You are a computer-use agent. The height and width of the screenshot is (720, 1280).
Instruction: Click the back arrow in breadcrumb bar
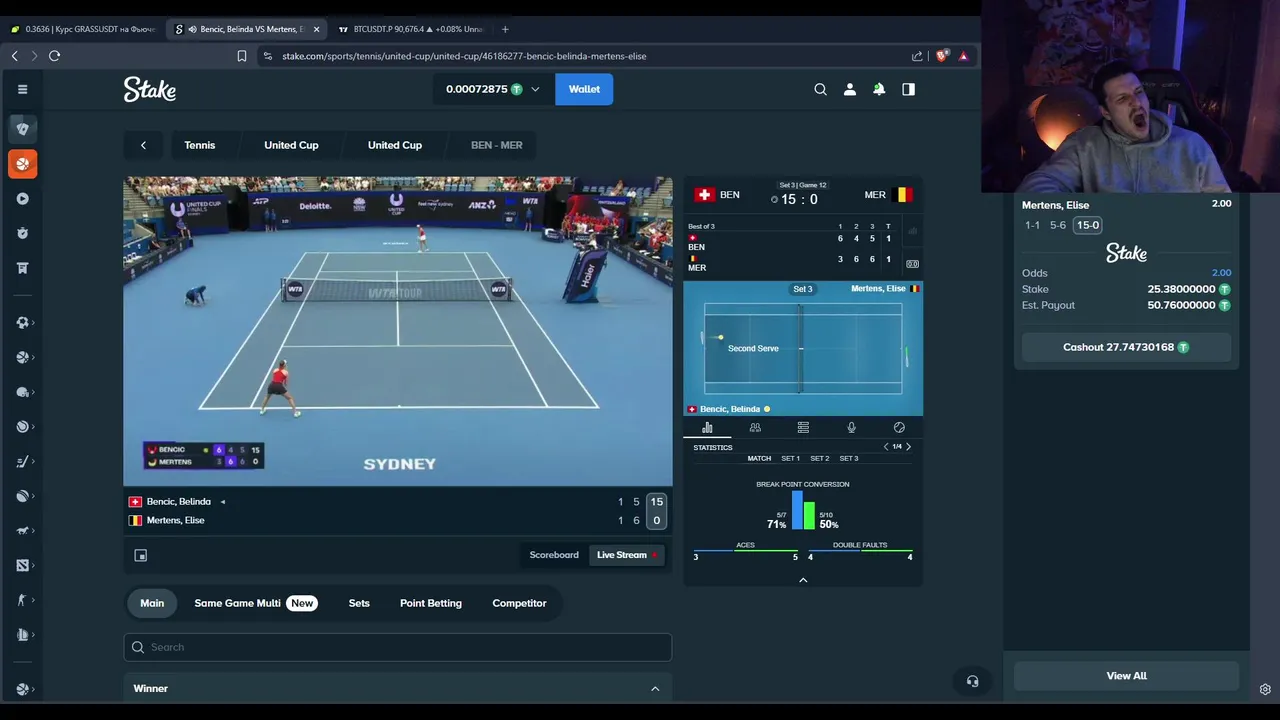click(x=143, y=145)
